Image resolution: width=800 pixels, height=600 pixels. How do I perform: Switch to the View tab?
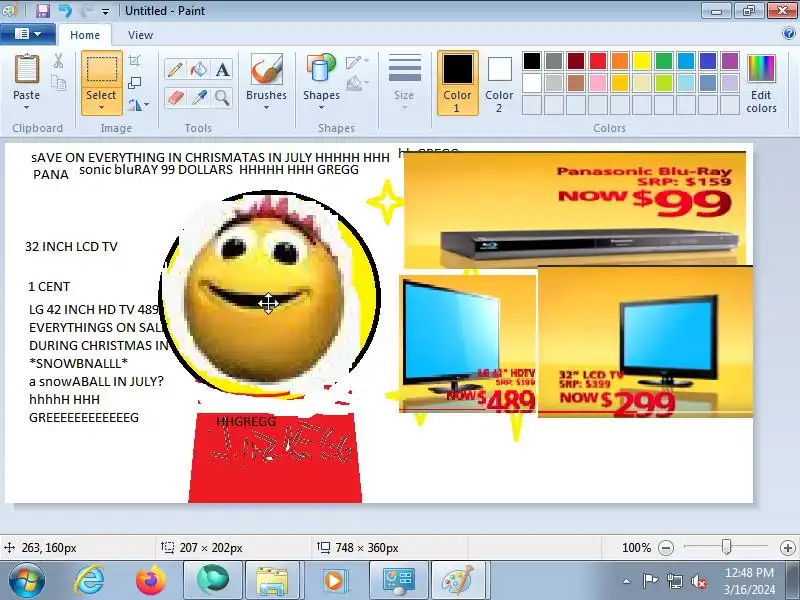140,35
